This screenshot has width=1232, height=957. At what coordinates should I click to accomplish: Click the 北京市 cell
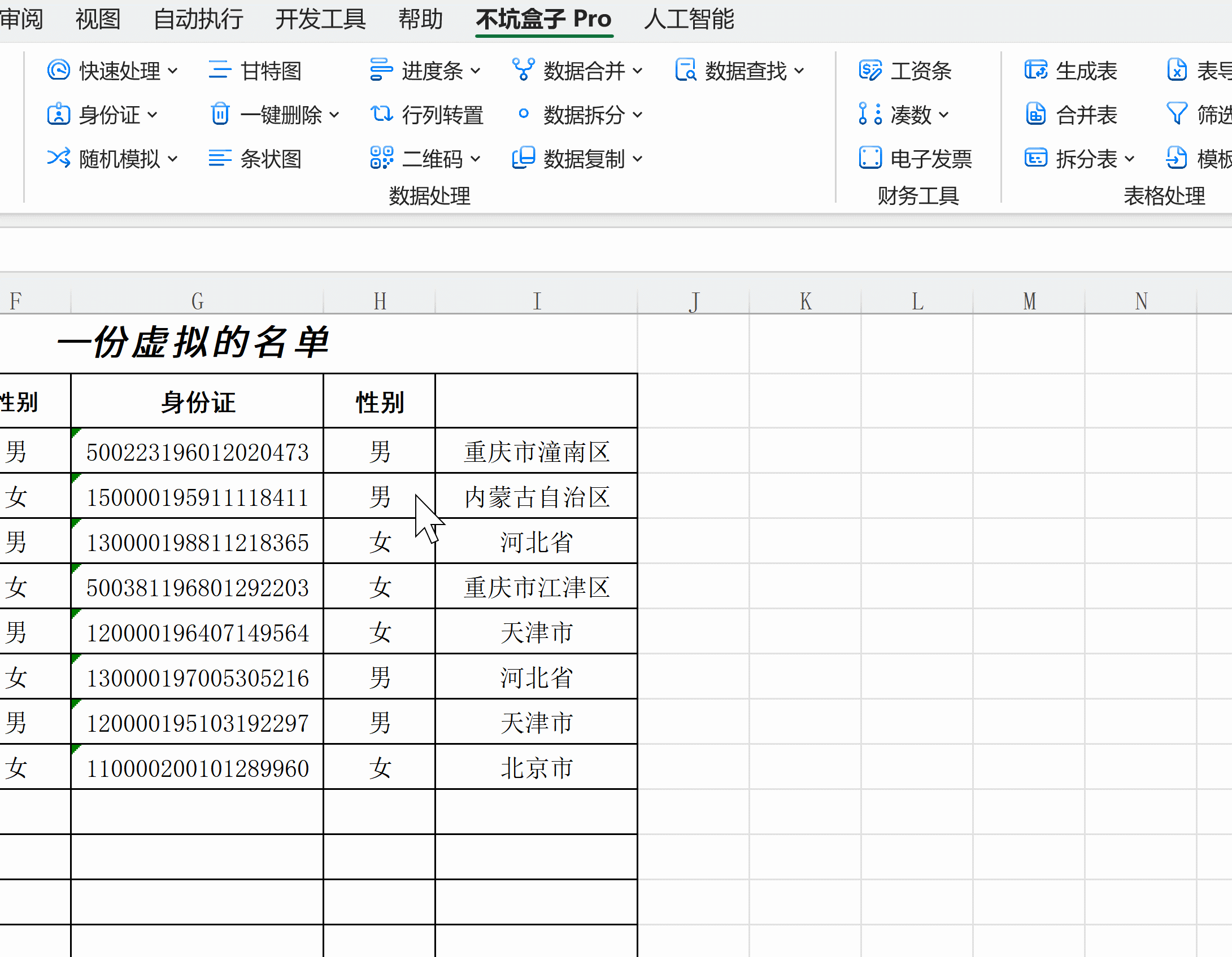tap(537, 767)
